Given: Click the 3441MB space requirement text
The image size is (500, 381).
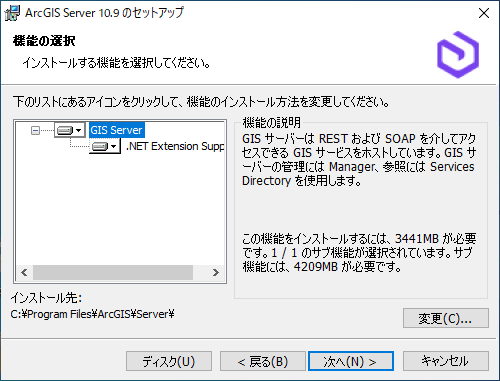Looking at the screenshot, I should (416, 239).
